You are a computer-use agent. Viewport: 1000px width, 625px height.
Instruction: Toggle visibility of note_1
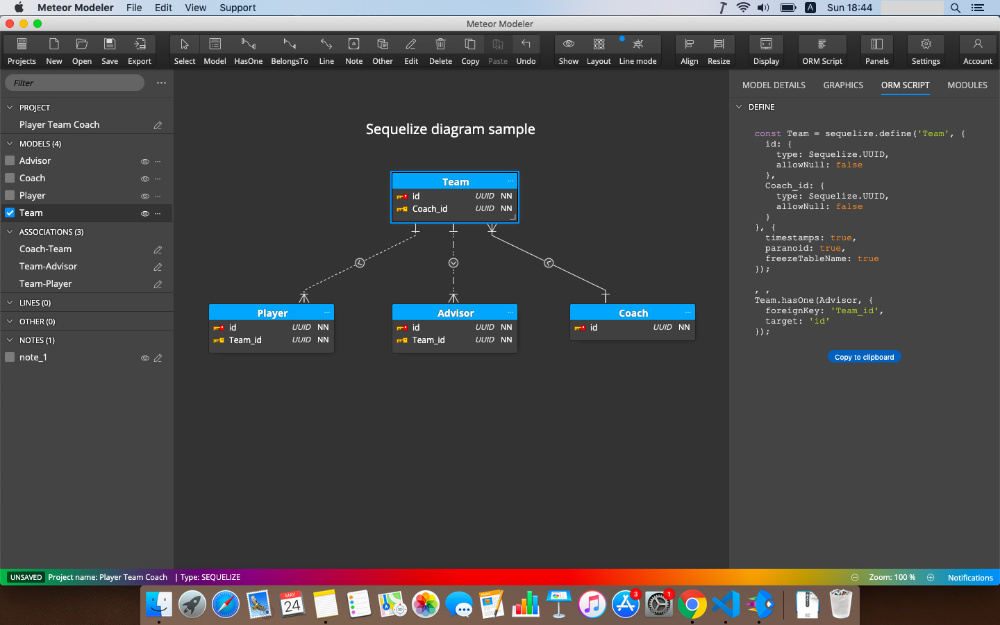[145, 358]
